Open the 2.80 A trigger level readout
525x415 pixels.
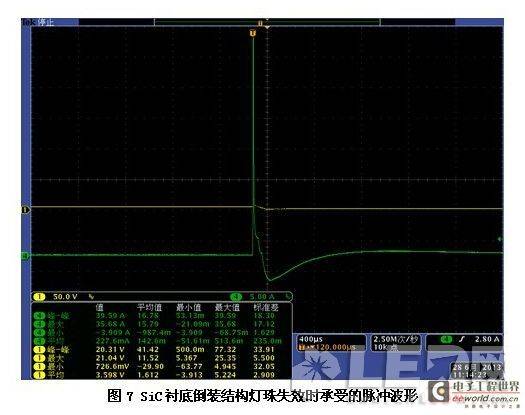(464, 341)
